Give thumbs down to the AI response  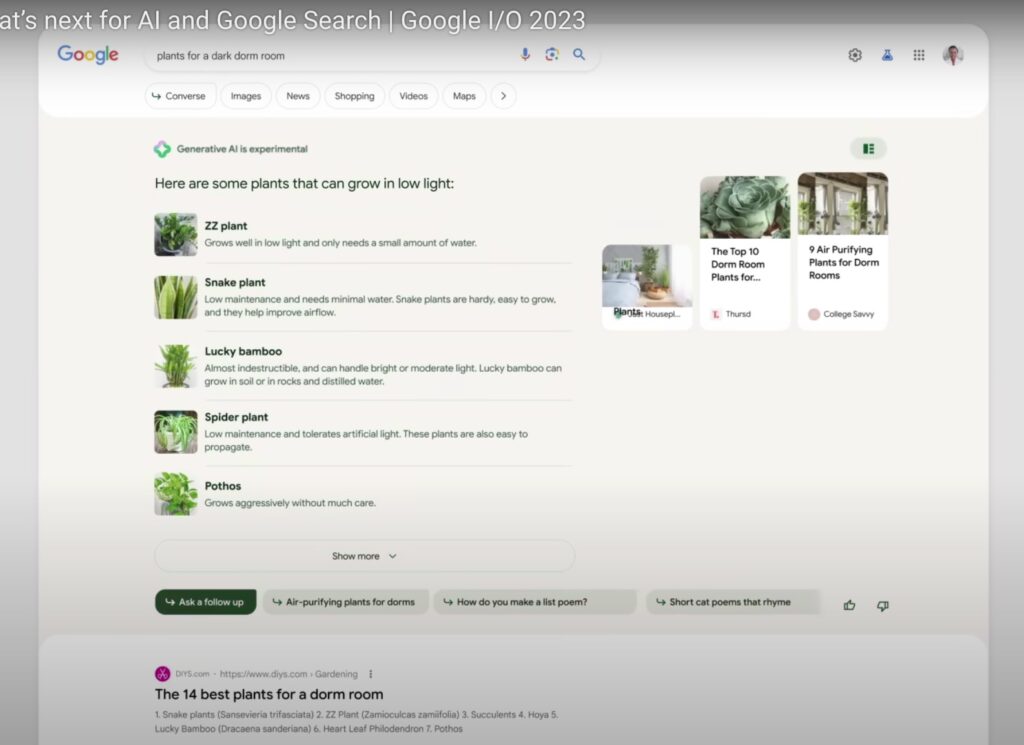click(882, 605)
